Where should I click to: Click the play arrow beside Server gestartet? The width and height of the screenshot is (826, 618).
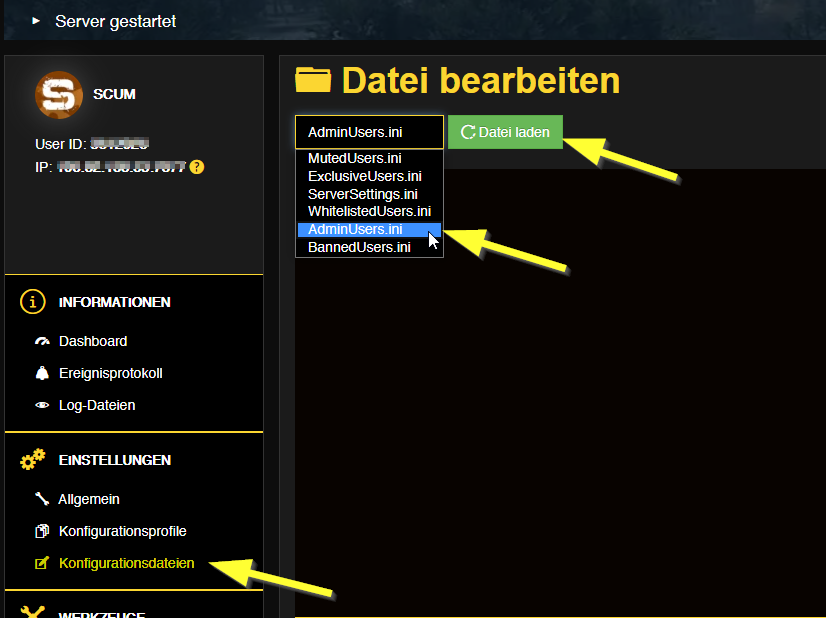click(x=36, y=19)
